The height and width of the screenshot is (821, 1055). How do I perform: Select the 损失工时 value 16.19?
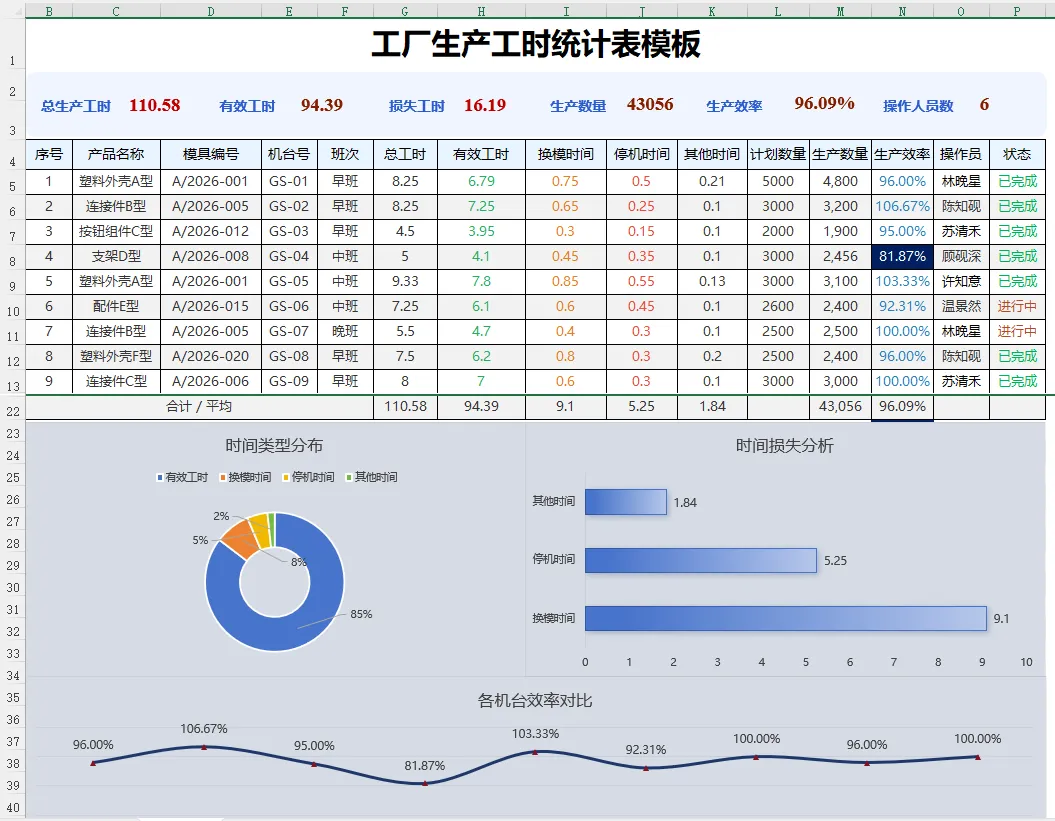tap(484, 106)
